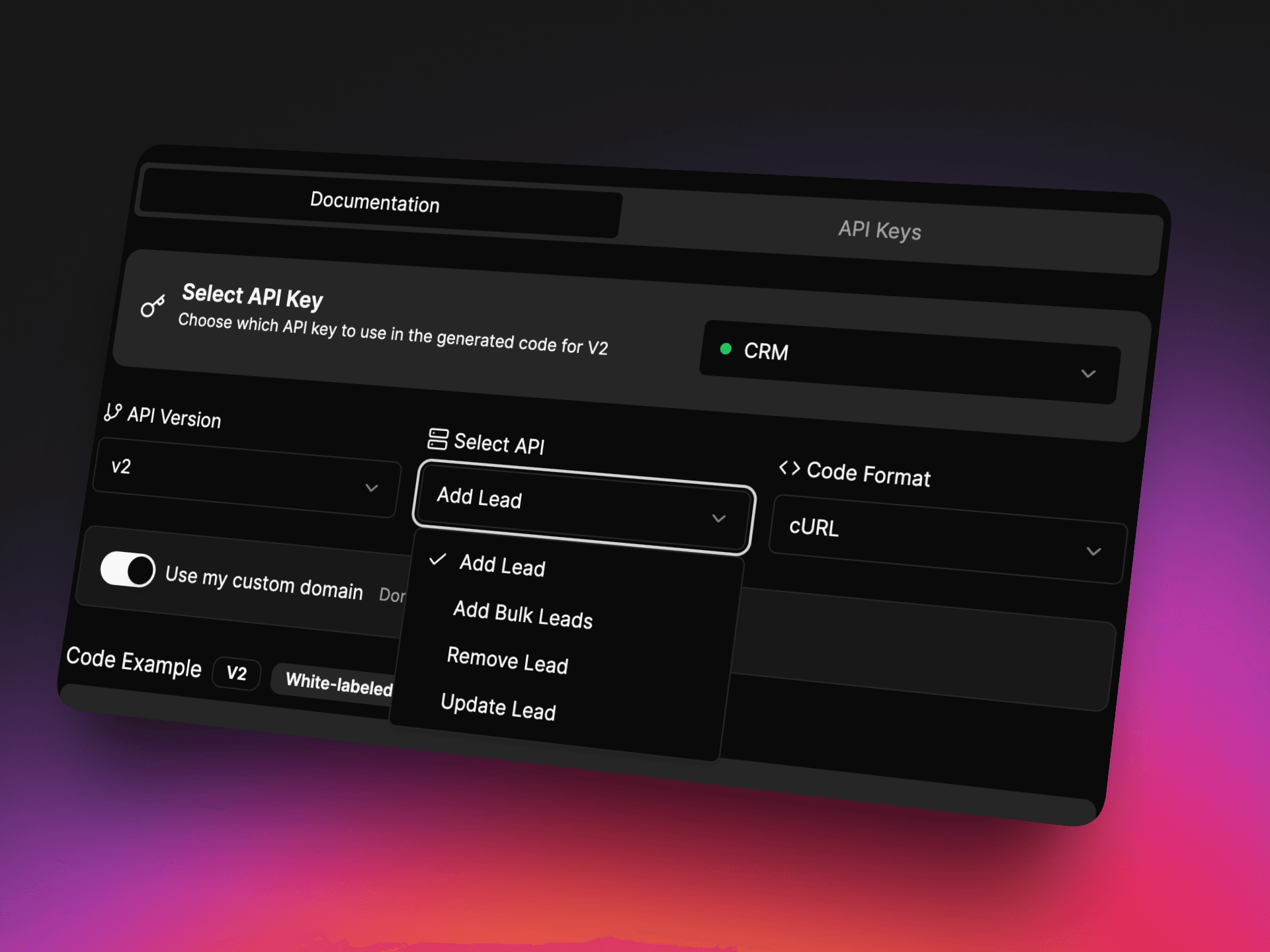Click the green status dot next to CRM
The width and height of the screenshot is (1270, 952).
coord(726,348)
